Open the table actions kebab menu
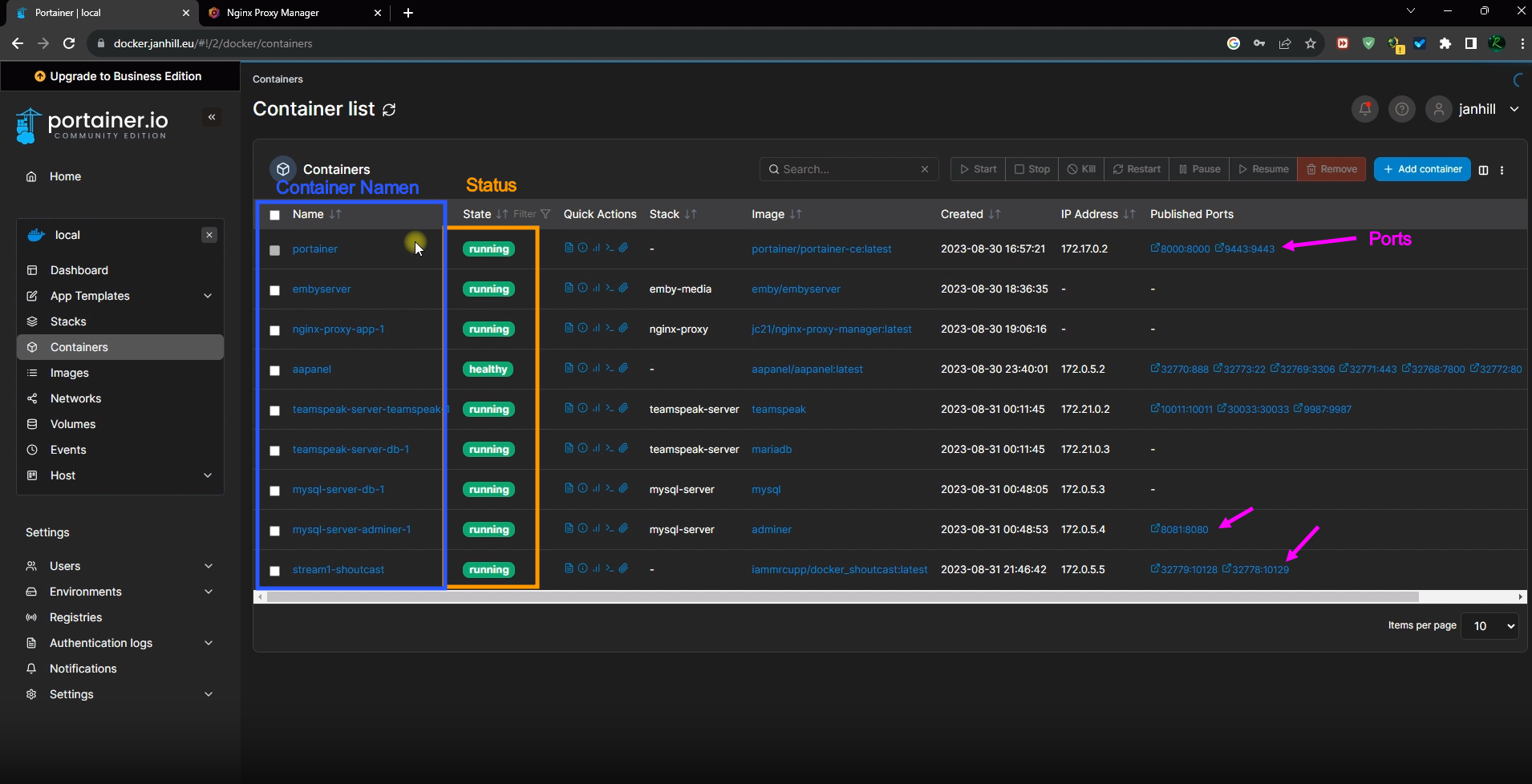Viewport: 1532px width, 784px height. [1502, 170]
